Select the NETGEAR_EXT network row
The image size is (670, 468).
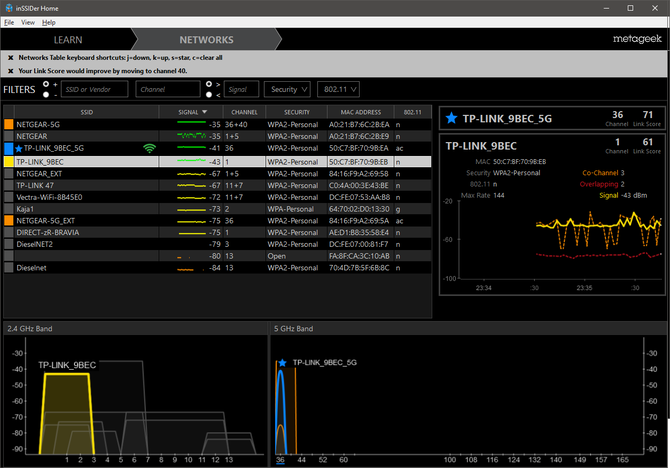point(217,174)
